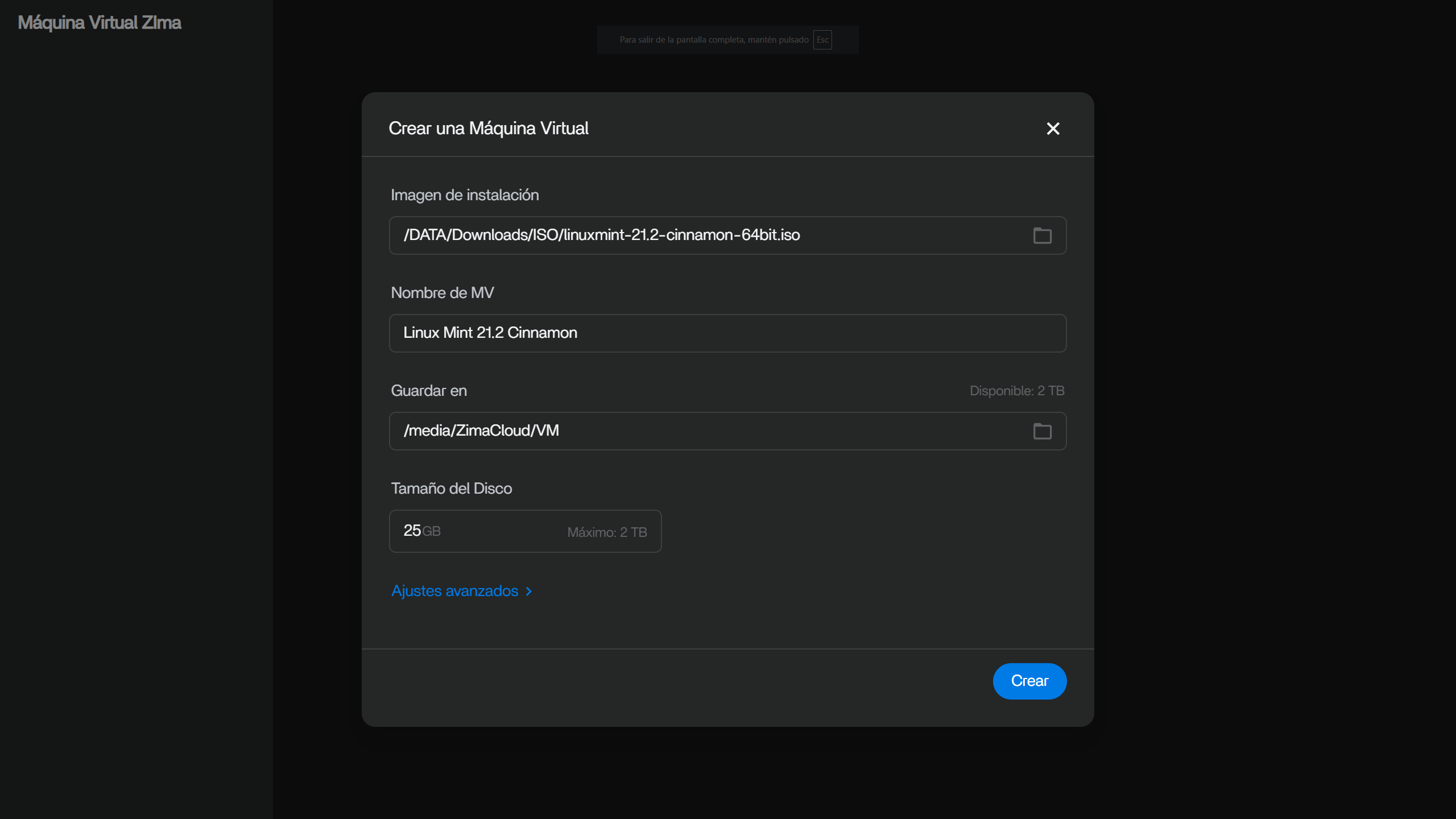This screenshot has width=1456, height=819.
Task: Click the Máximo: 2 TB hint text
Action: tap(607, 532)
